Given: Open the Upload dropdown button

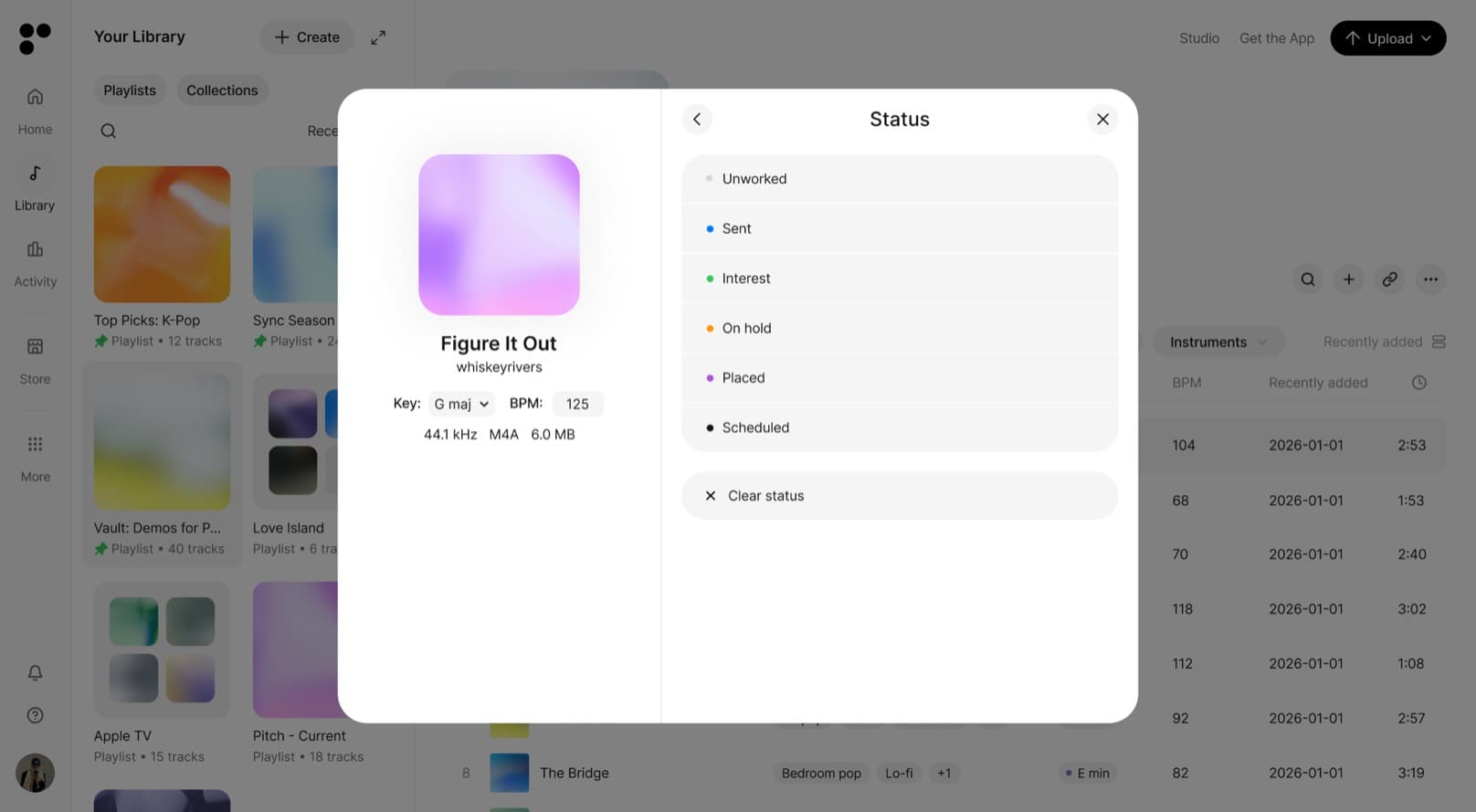Looking at the screenshot, I should coord(1387,38).
